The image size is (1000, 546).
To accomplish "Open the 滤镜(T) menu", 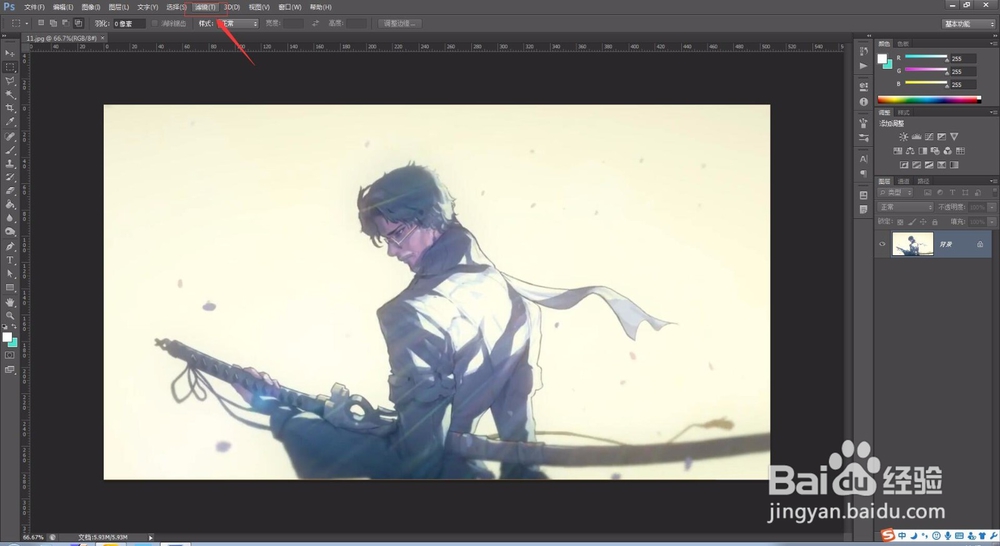I will (x=205, y=7).
